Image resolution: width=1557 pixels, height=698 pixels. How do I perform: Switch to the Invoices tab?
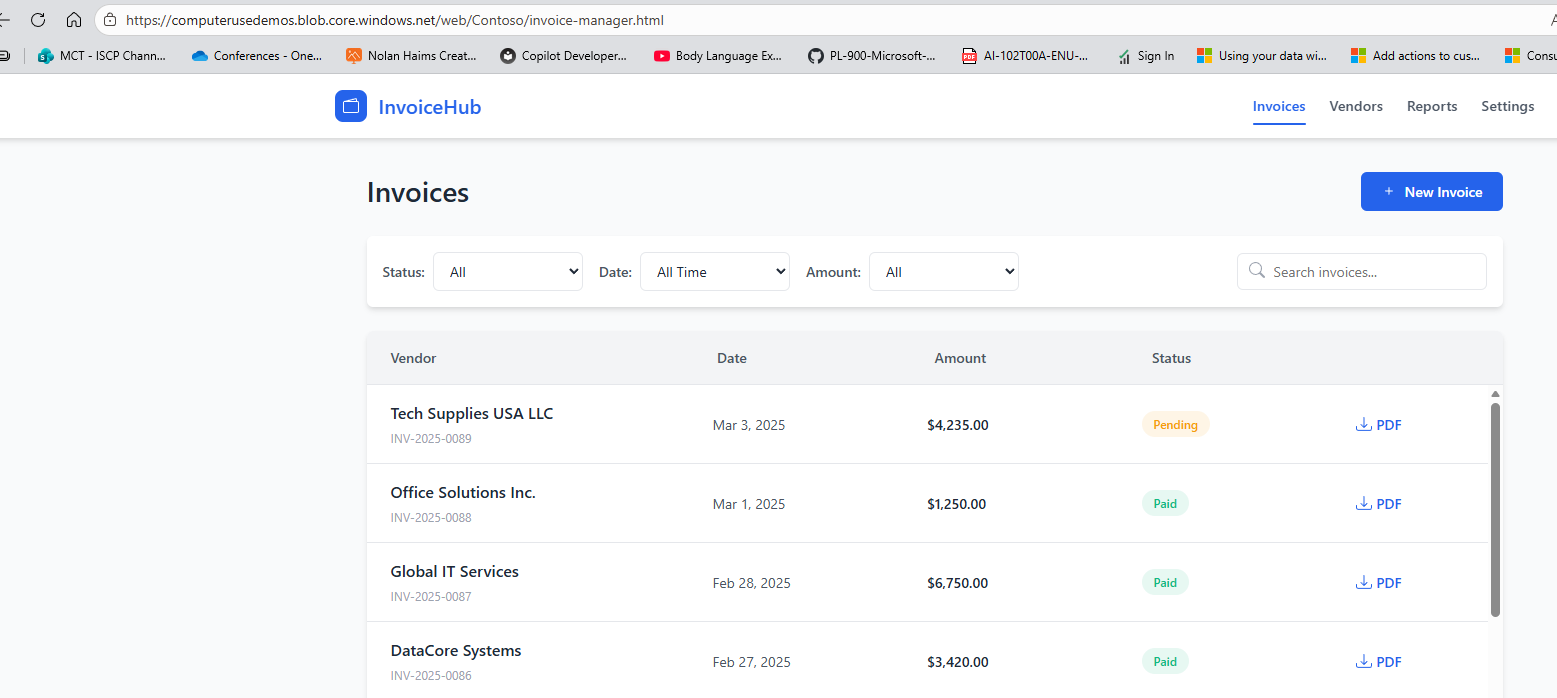click(x=1279, y=106)
